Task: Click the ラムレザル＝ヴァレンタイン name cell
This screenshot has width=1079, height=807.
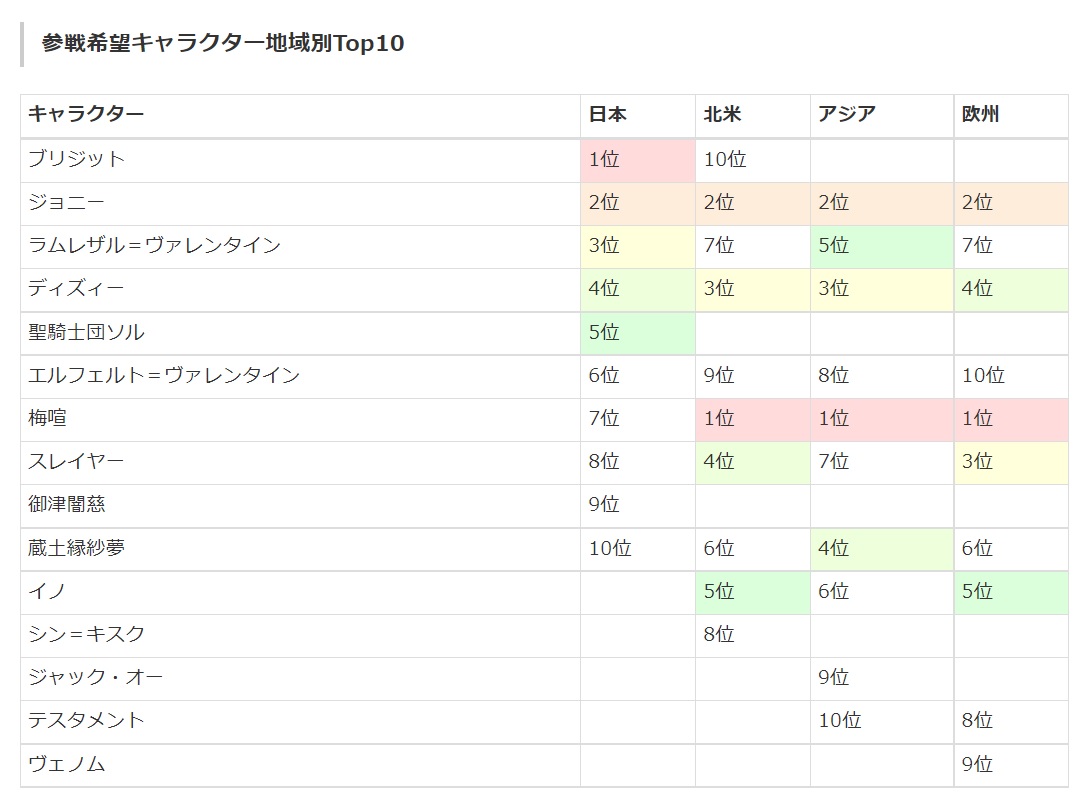Action: point(154,246)
